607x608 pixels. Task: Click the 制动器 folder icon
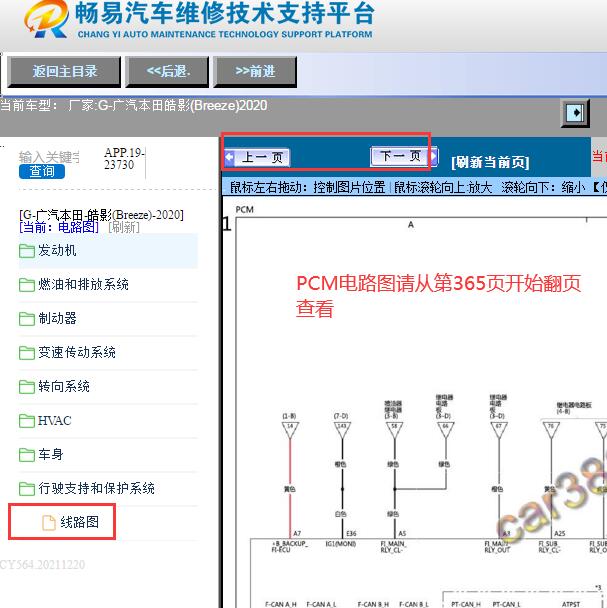(27, 319)
